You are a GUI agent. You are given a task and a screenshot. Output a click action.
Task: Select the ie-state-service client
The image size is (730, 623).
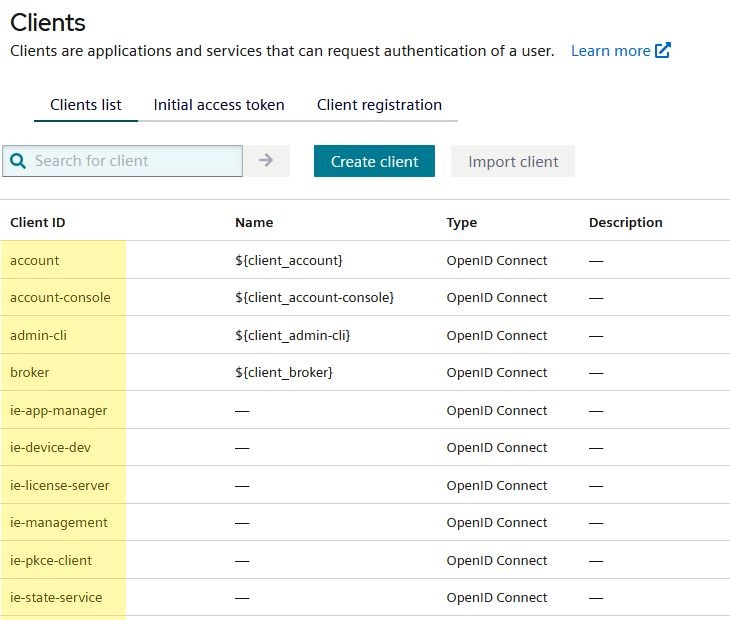pyautogui.click(x=56, y=597)
